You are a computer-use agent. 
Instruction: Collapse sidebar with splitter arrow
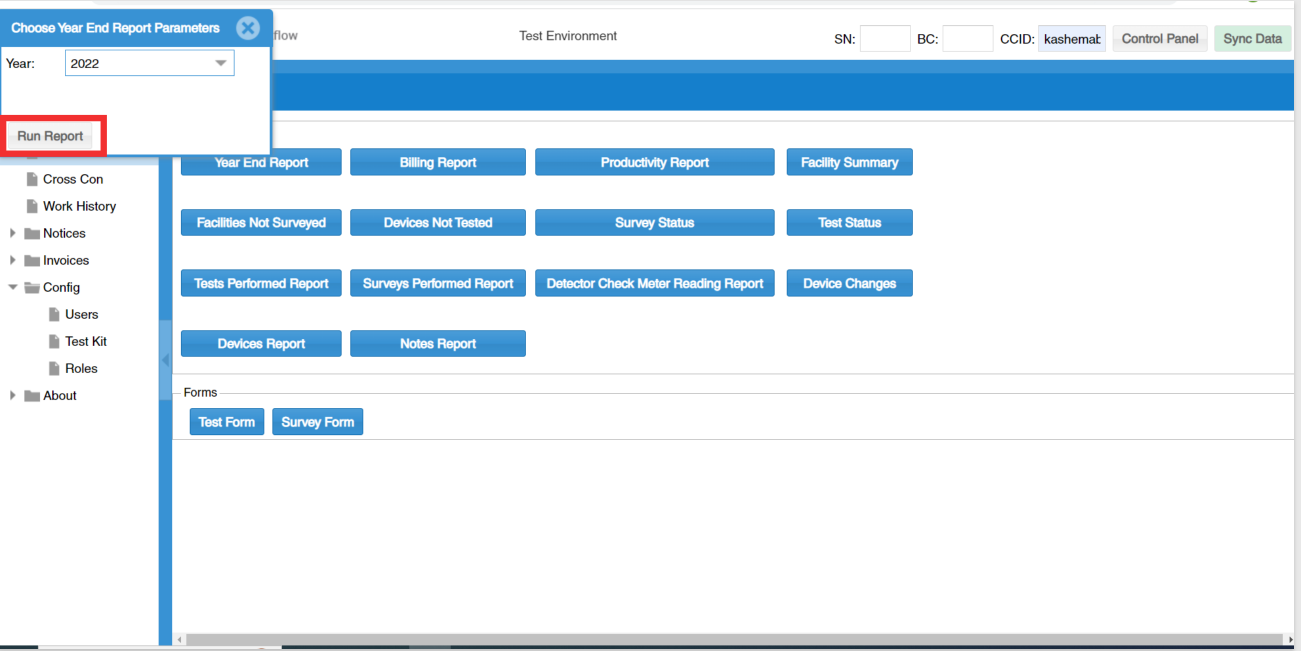pos(165,361)
